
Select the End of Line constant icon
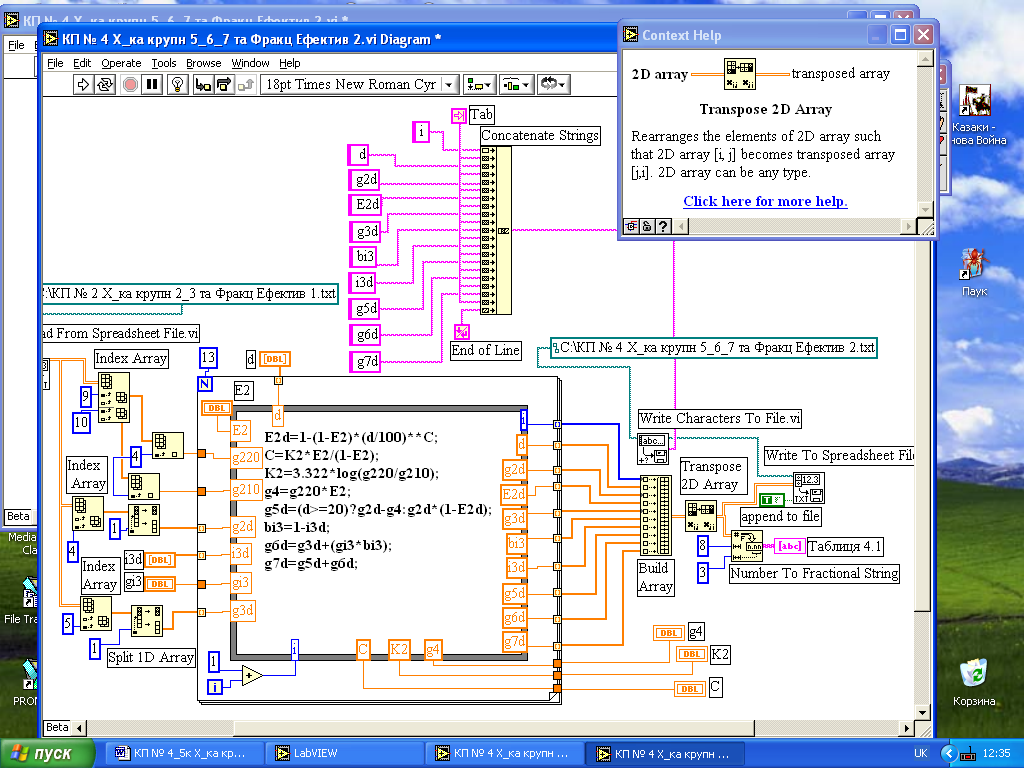tap(462, 332)
